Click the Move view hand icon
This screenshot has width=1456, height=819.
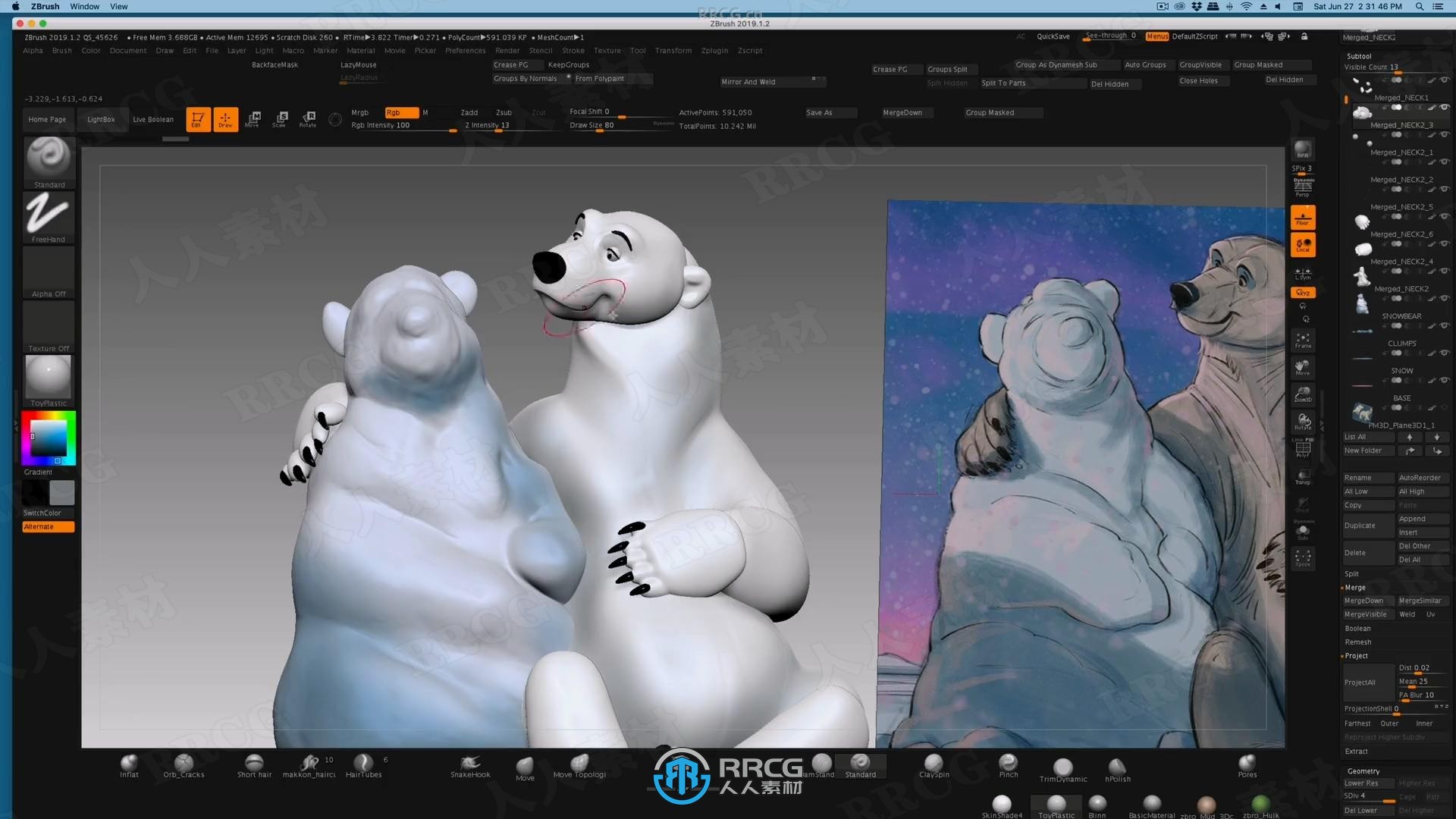1303,368
